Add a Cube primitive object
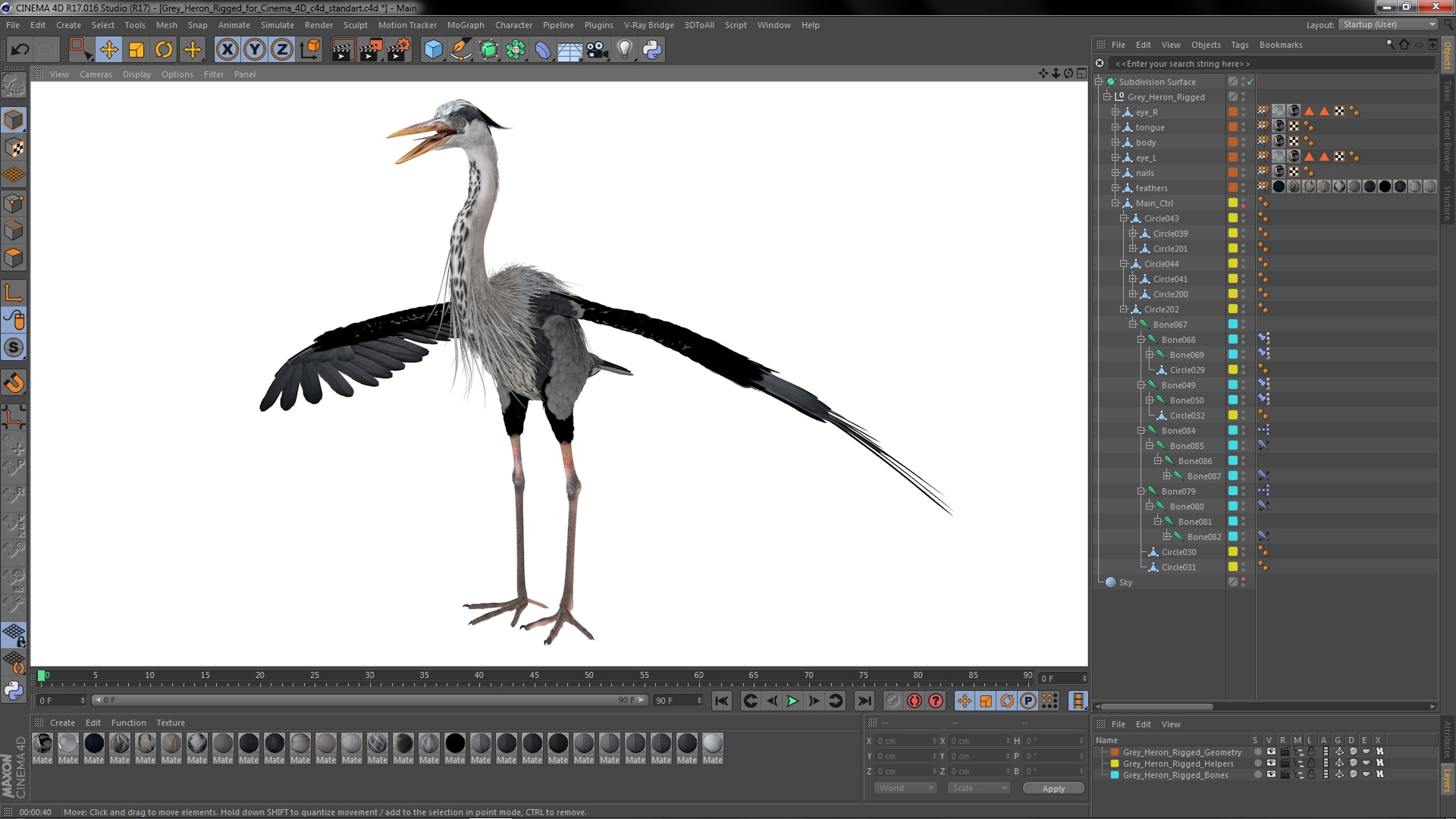1456x819 pixels. coord(433,50)
